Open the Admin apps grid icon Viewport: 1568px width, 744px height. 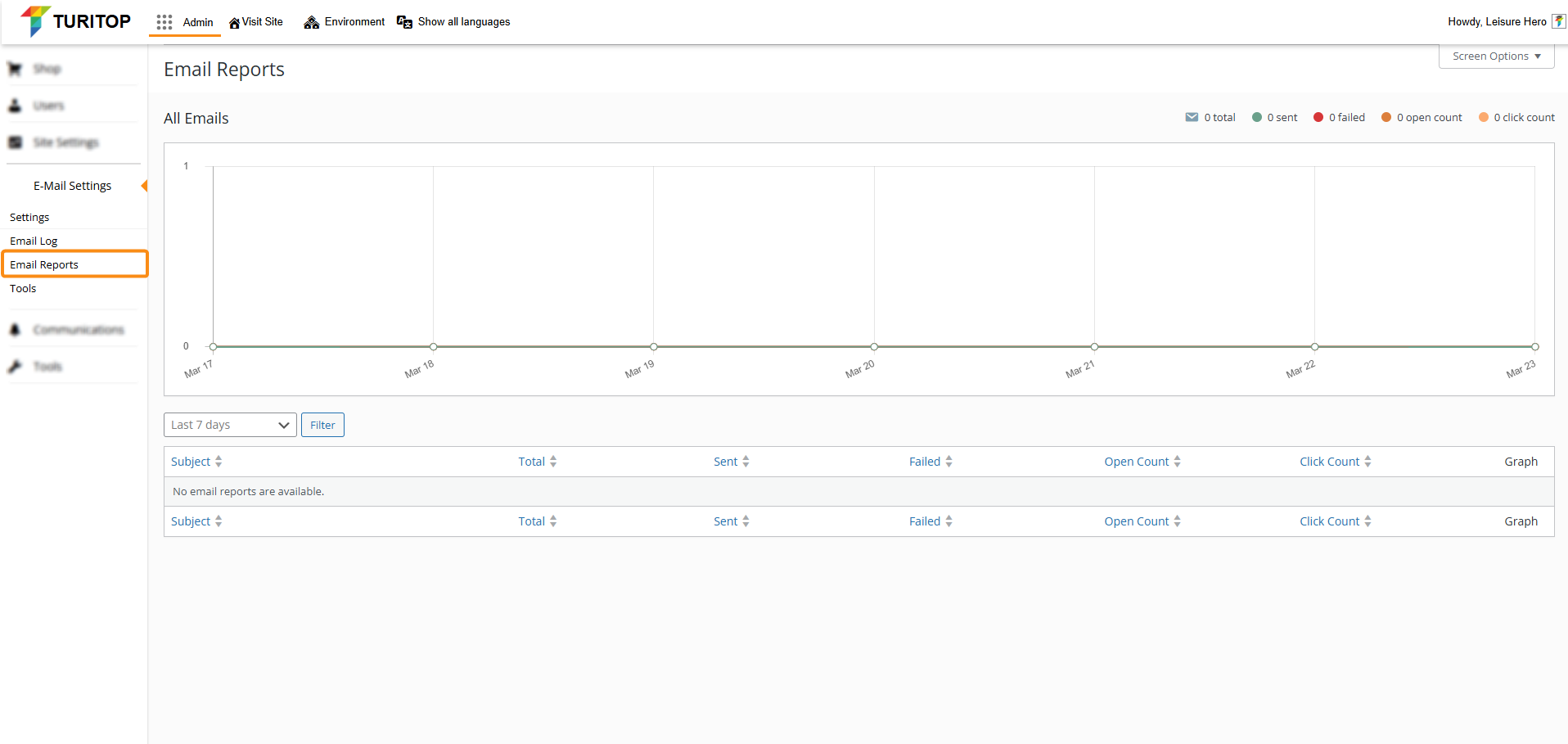point(164,22)
